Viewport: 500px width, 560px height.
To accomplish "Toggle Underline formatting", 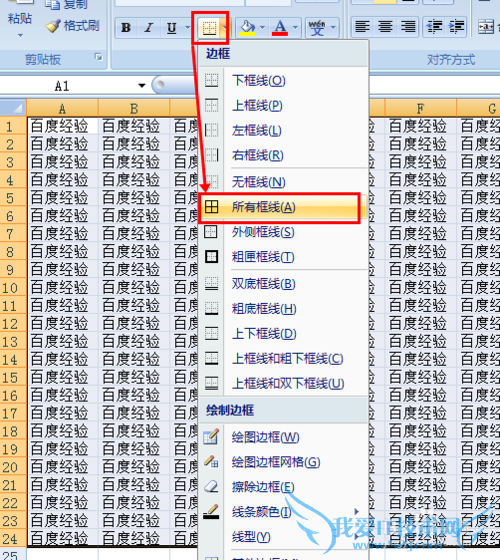I will pyautogui.click(x=172, y=28).
